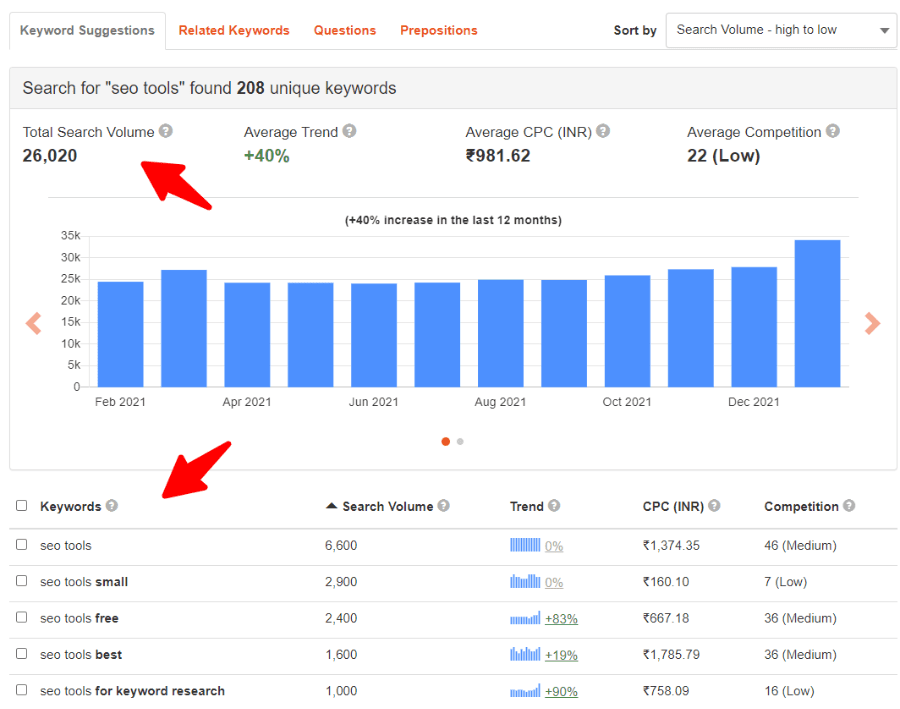Click the second pagination dot below the chart
The image size is (900, 709).
tap(459, 441)
